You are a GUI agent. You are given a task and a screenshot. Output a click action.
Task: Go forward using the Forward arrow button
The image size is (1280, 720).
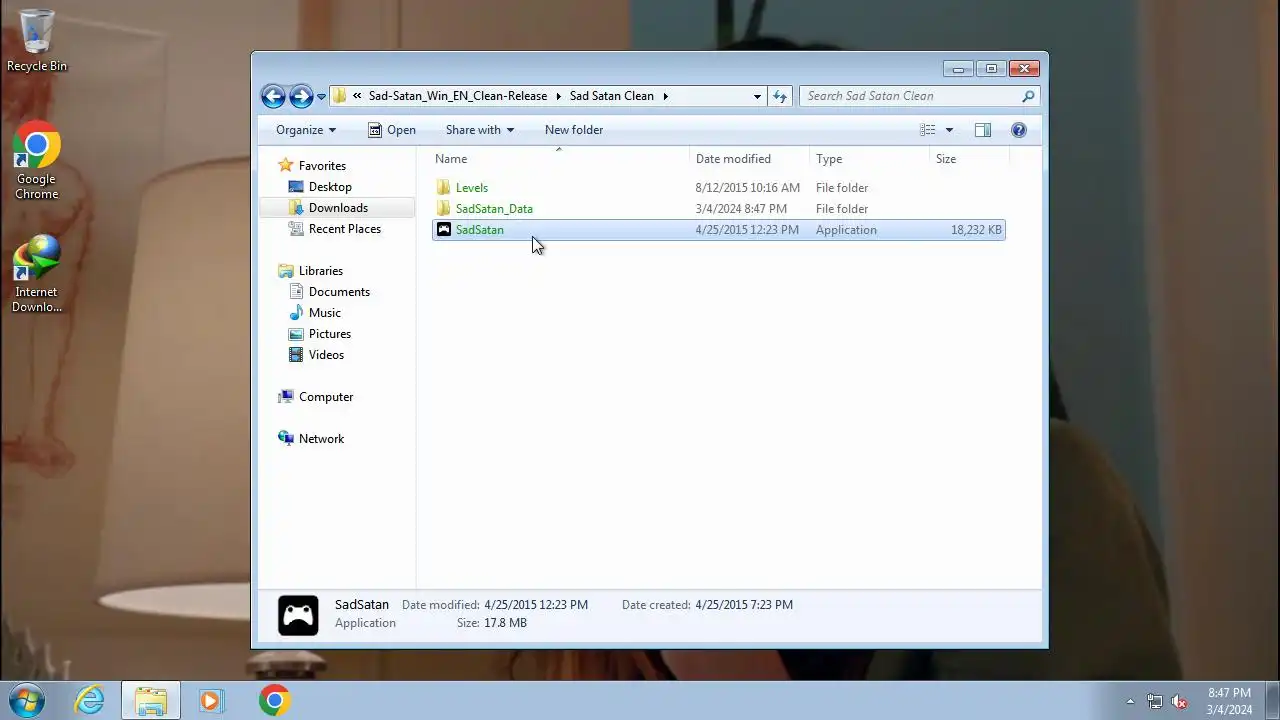pos(301,96)
